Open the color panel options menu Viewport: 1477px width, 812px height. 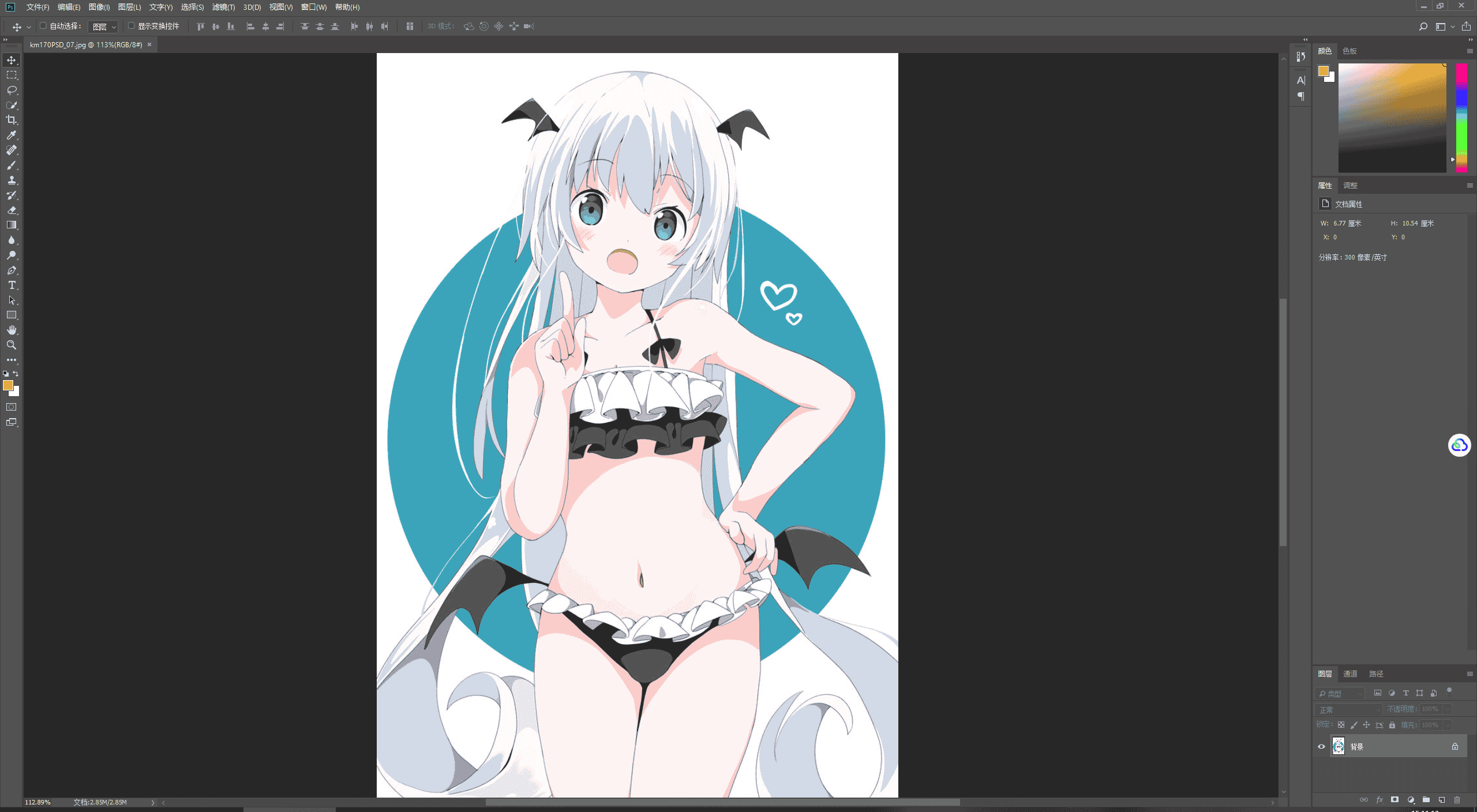click(x=1469, y=51)
